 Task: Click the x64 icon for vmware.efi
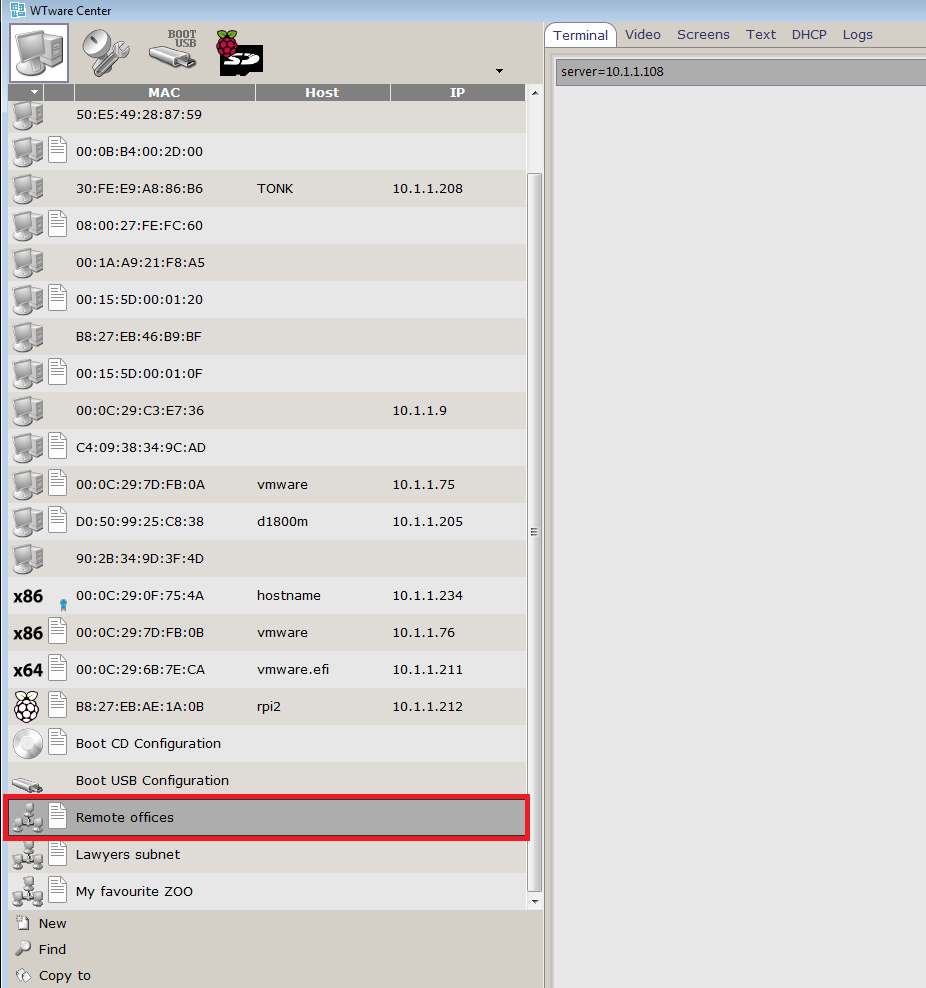pos(28,670)
